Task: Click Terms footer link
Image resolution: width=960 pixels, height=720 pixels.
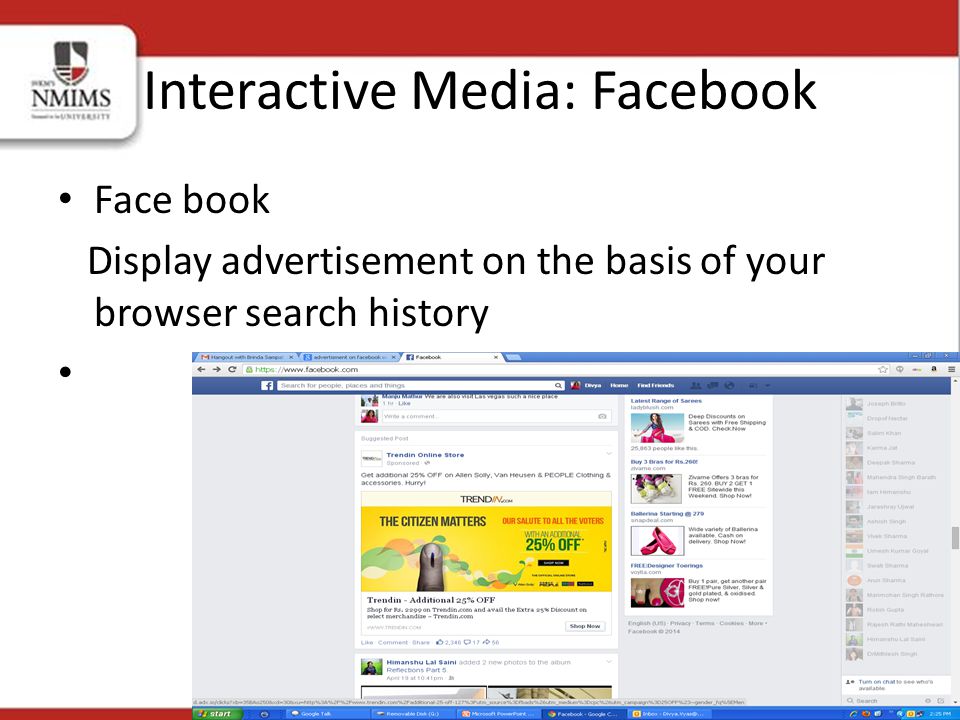Action: pos(705,623)
